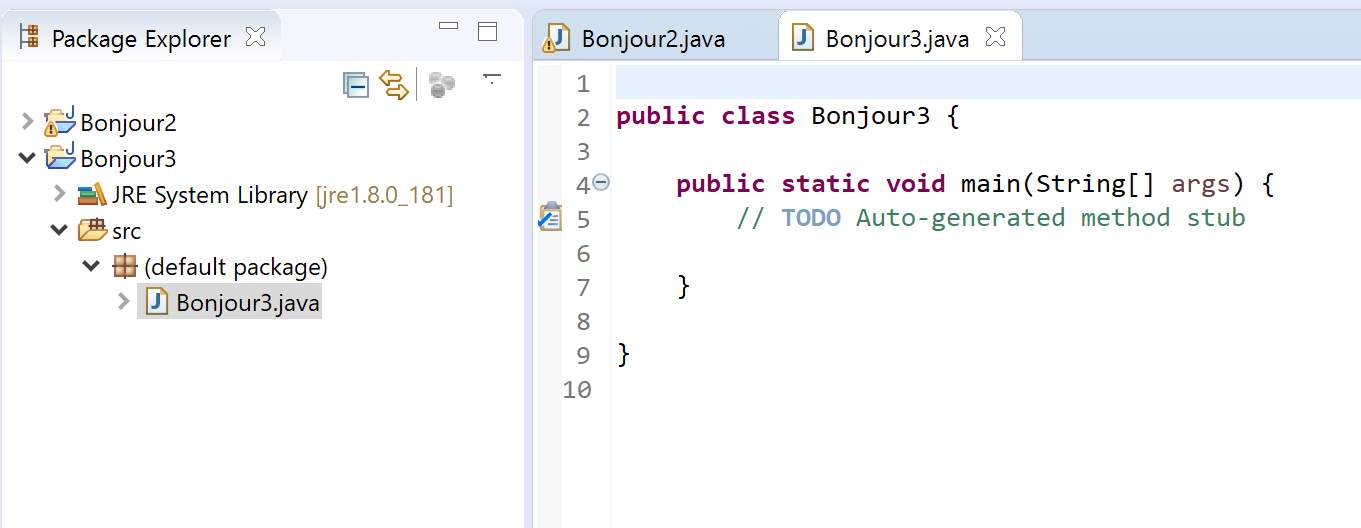Close the Bonjour3.java editor tab
This screenshot has width=1361, height=528.
tap(995, 38)
